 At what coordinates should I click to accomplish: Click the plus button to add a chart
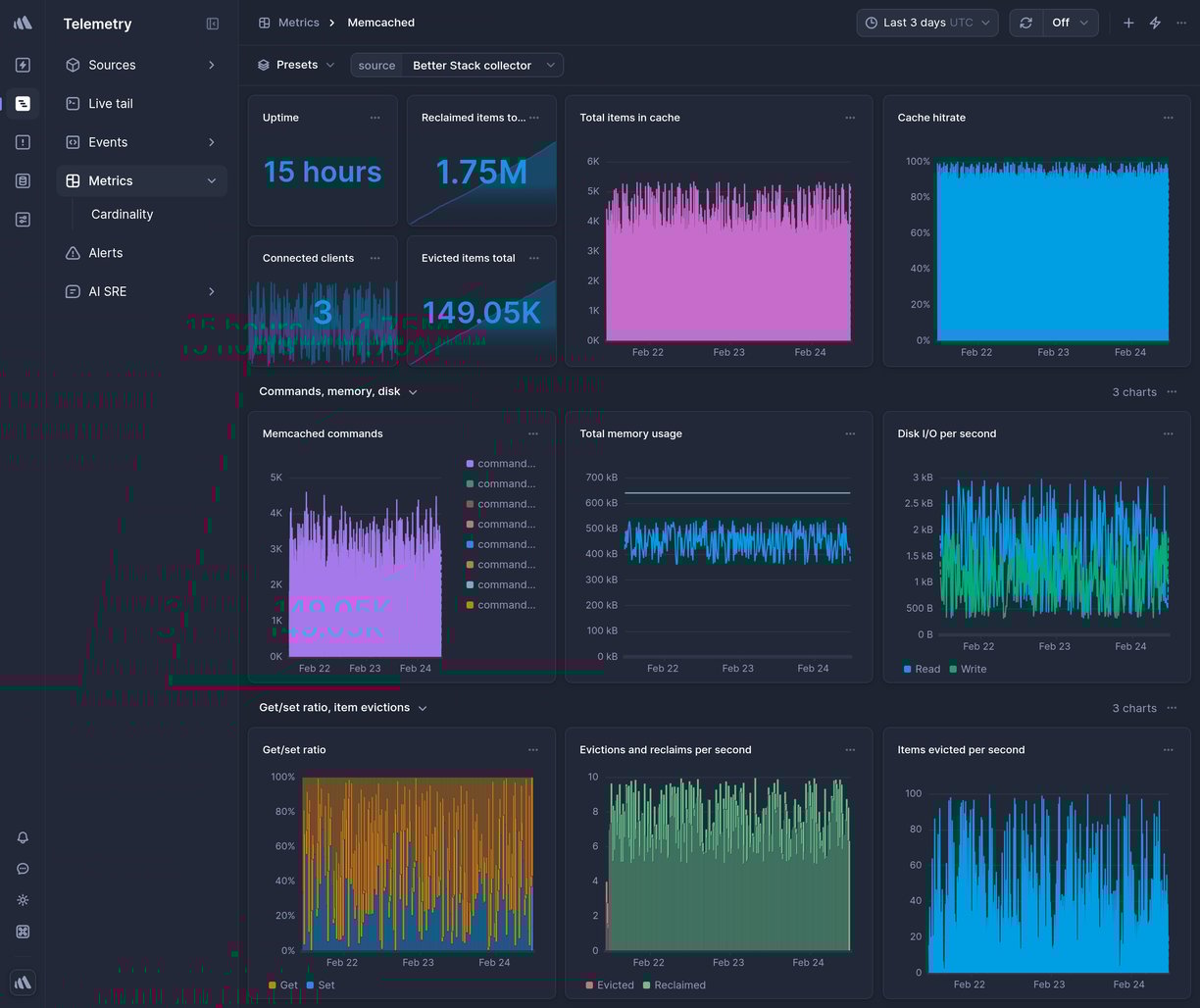click(1128, 22)
